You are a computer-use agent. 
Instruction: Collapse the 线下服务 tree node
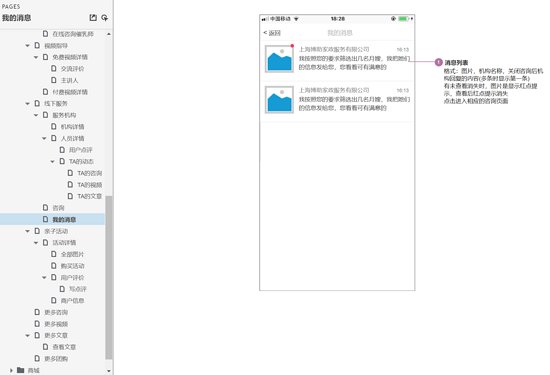(x=28, y=103)
